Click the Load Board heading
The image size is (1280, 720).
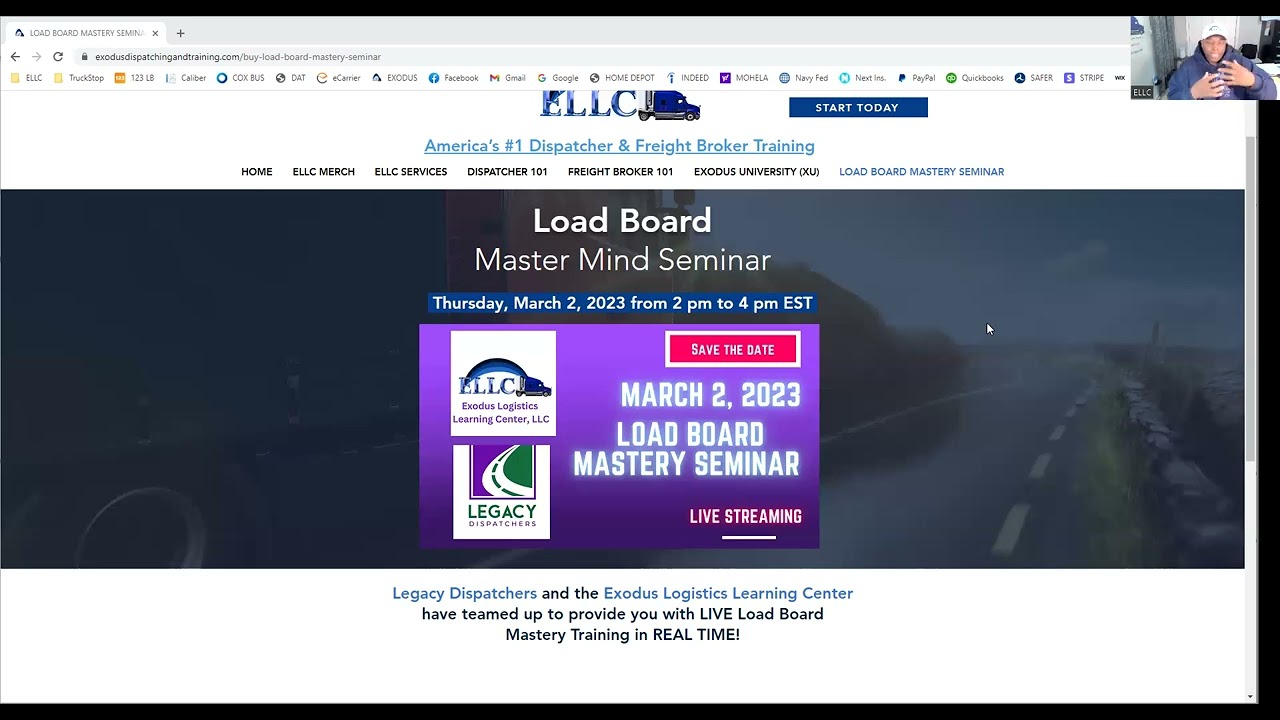coord(622,220)
